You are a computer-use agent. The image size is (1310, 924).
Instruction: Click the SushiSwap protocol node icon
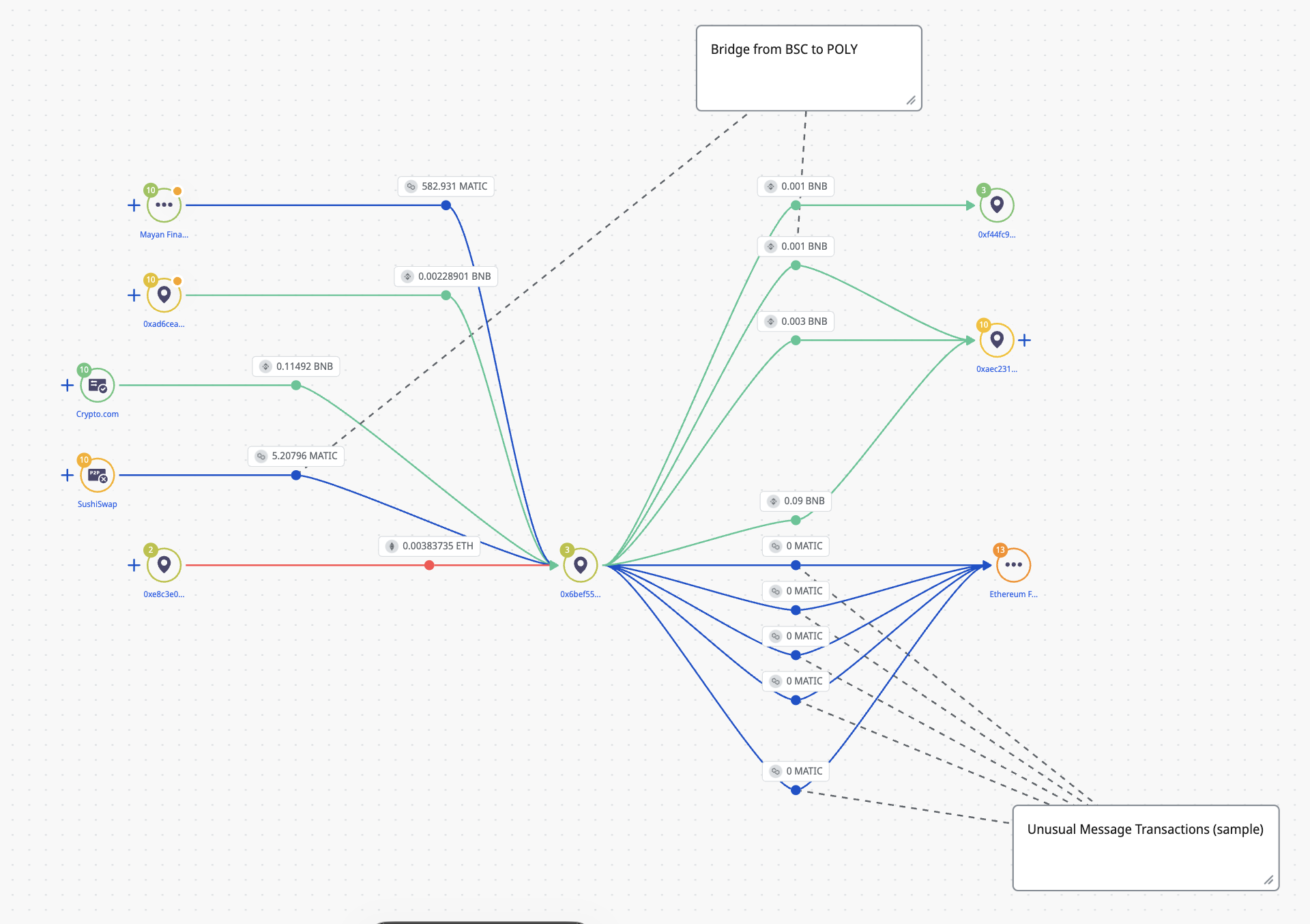point(97,475)
